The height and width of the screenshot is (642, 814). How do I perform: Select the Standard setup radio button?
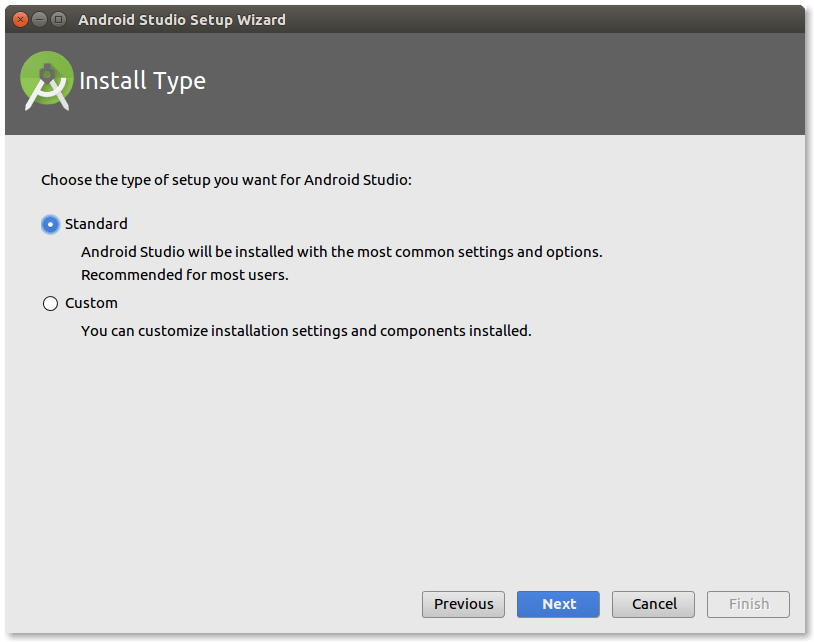[50, 224]
